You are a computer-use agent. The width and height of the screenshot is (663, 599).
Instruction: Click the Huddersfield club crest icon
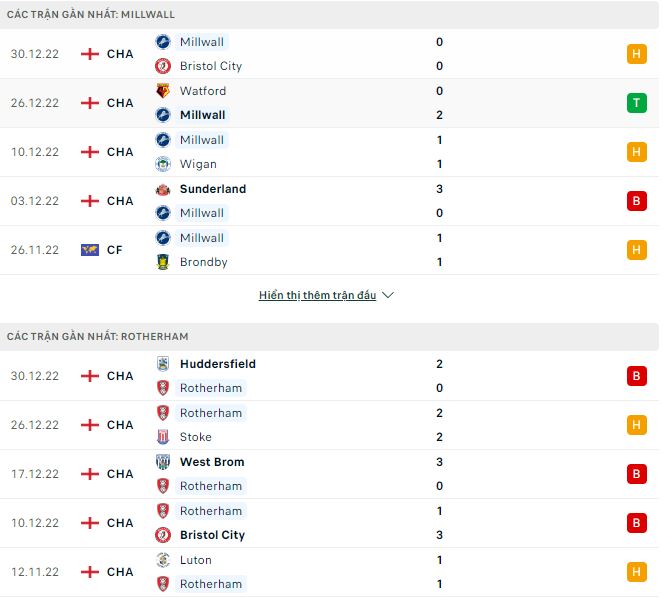point(162,364)
